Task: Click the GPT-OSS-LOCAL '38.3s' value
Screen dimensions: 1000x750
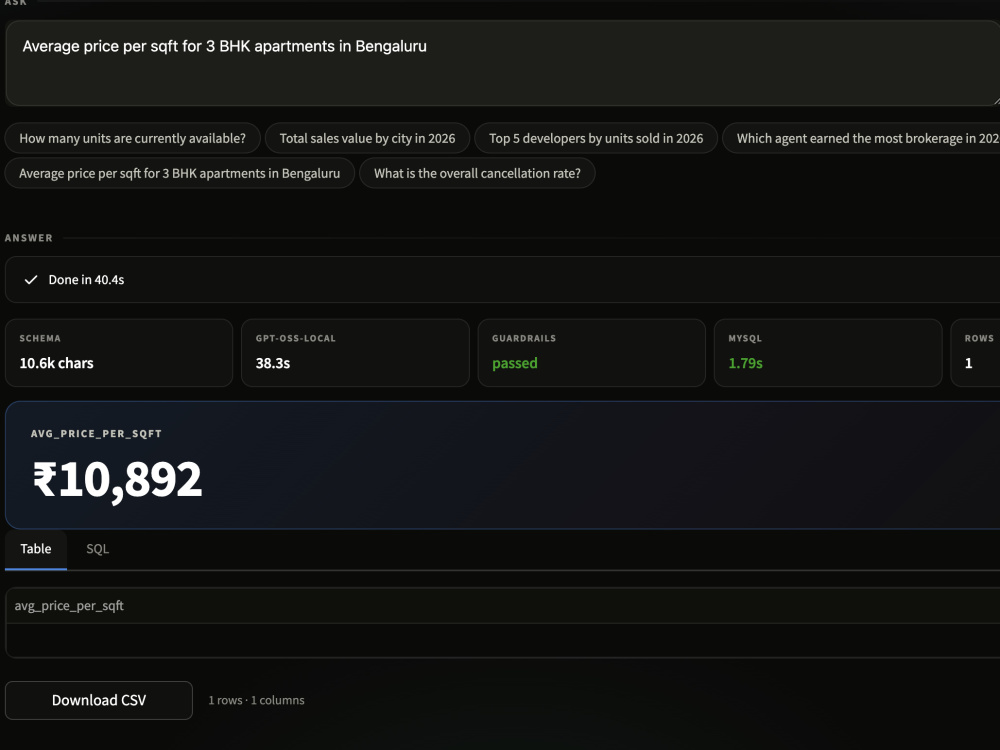Action: click(273, 364)
